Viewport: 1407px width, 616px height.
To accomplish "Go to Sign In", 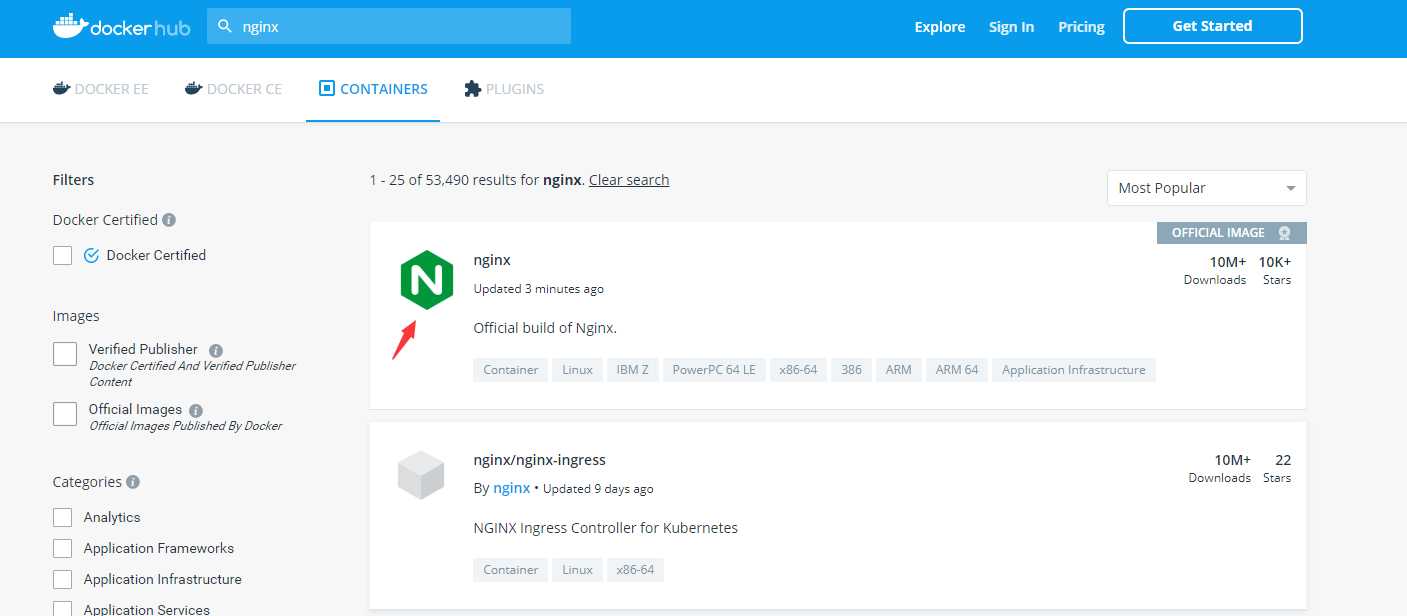I will (1011, 27).
